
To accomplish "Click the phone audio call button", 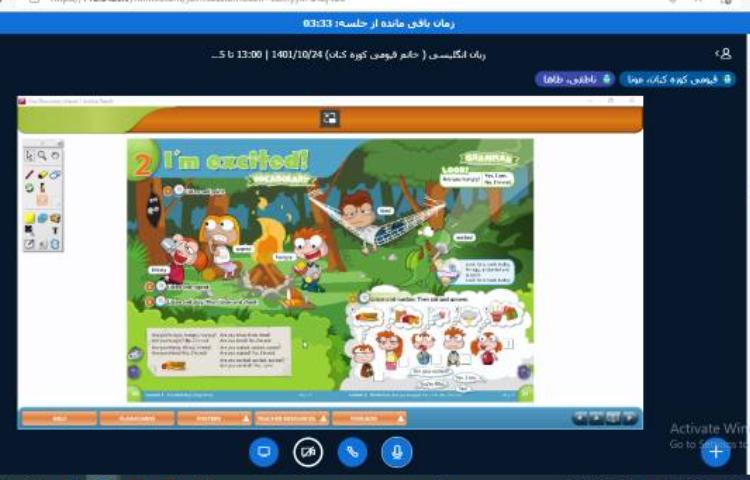I will coord(352,452).
